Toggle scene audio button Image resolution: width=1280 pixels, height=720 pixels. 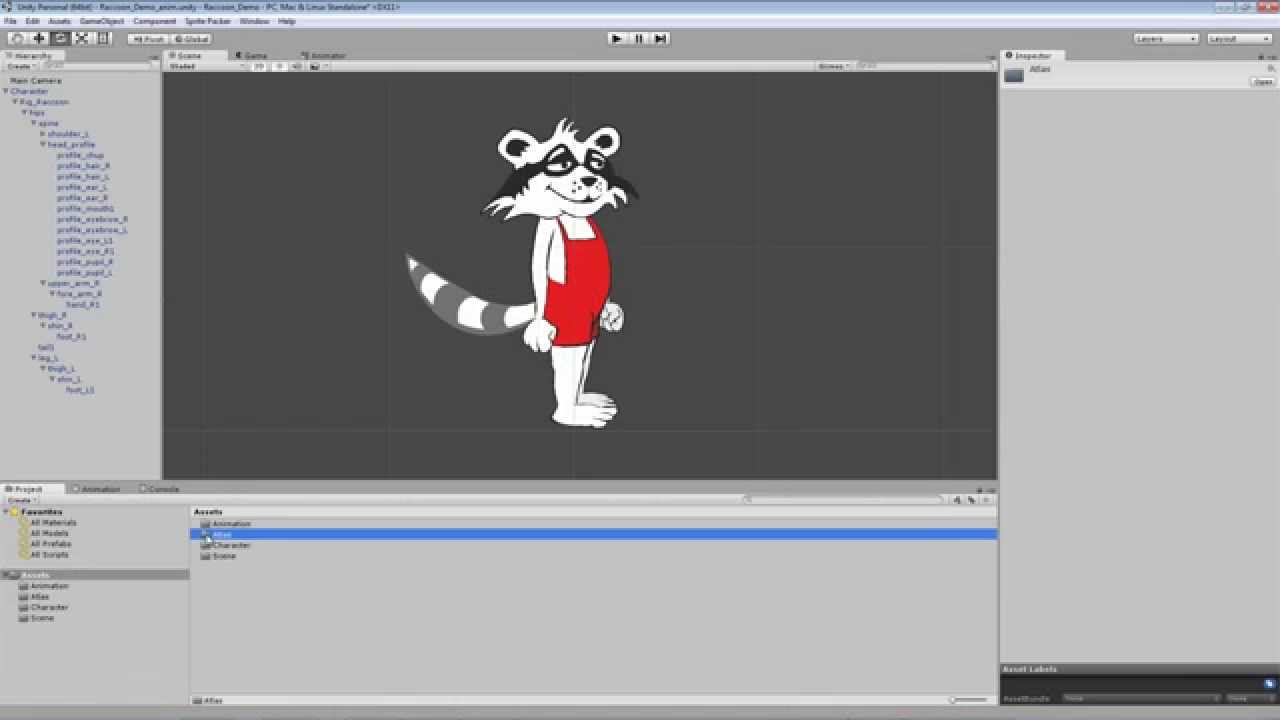click(x=297, y=66)
